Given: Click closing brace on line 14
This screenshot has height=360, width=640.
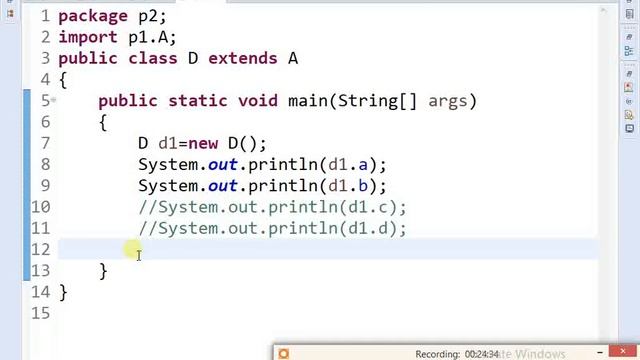Looking at the screenshot, I should [x=63, y=292].
